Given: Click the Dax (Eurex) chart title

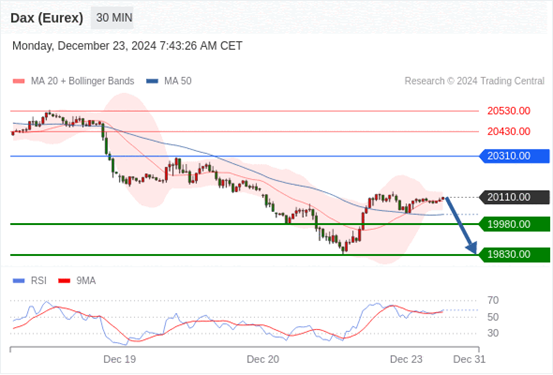Looking at the screenshot, I should pyautogui.click(x=47, y=18).
